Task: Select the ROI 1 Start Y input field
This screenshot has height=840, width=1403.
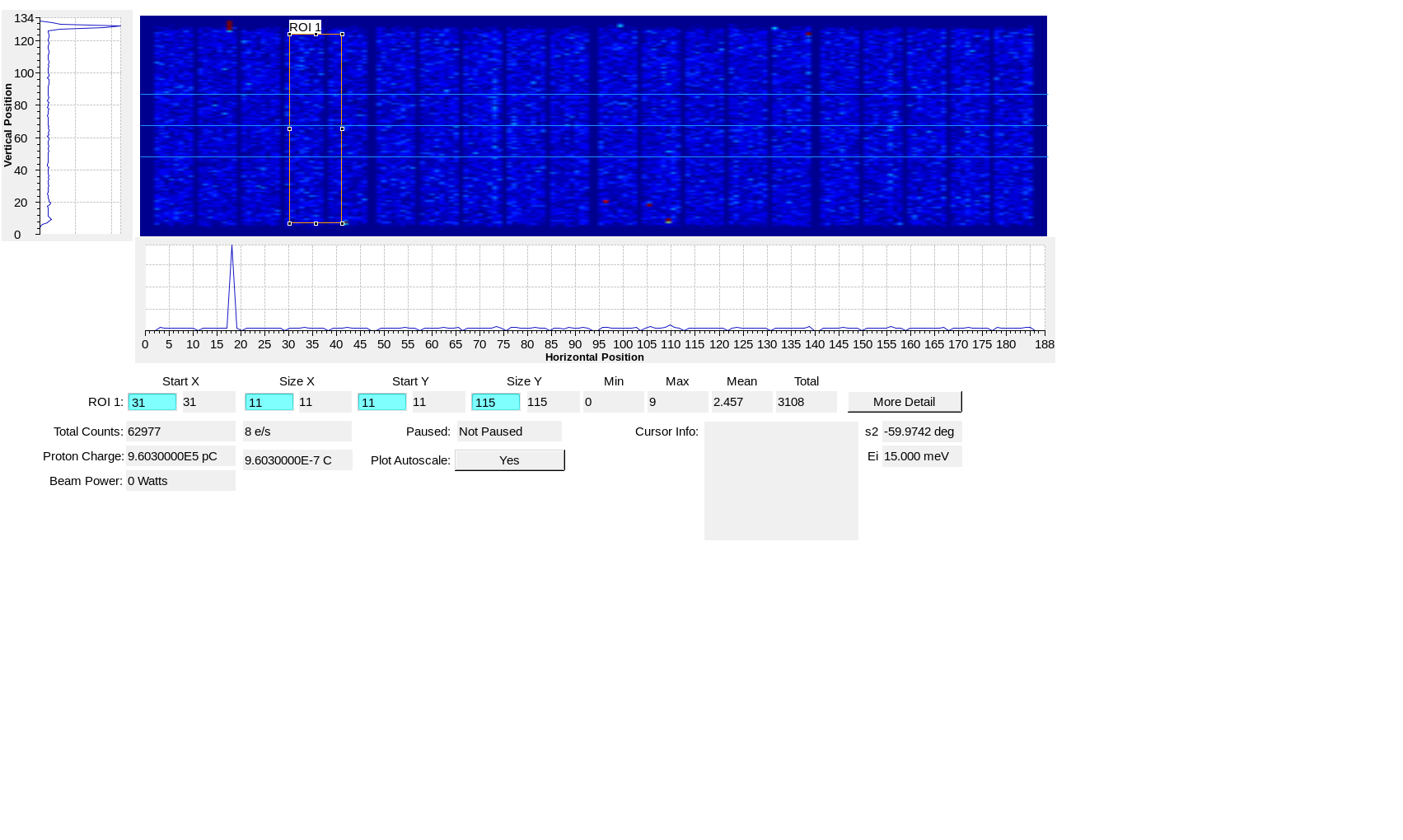Action: (x=381, y=401)
